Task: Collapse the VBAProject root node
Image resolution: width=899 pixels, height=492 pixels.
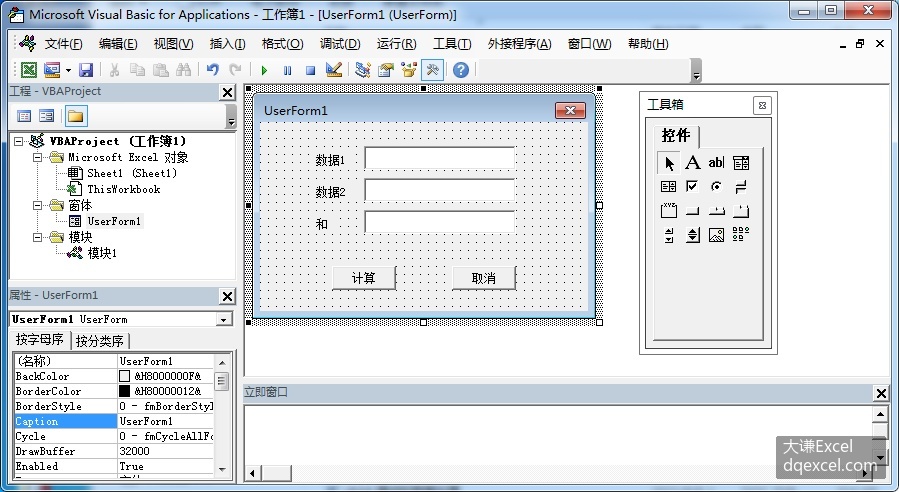Action: [18, 141]
